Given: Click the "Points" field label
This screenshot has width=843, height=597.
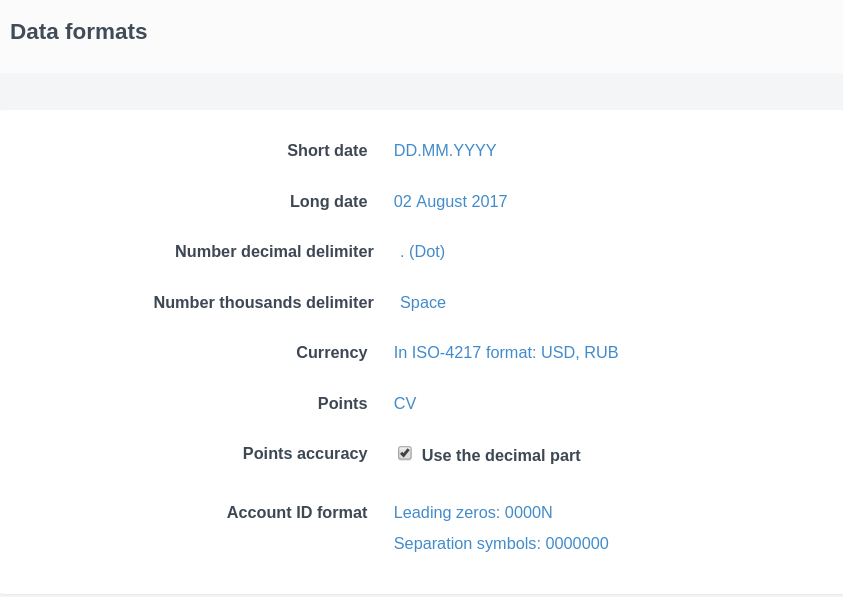Looking at the screenshot, I should coord(342,404).
